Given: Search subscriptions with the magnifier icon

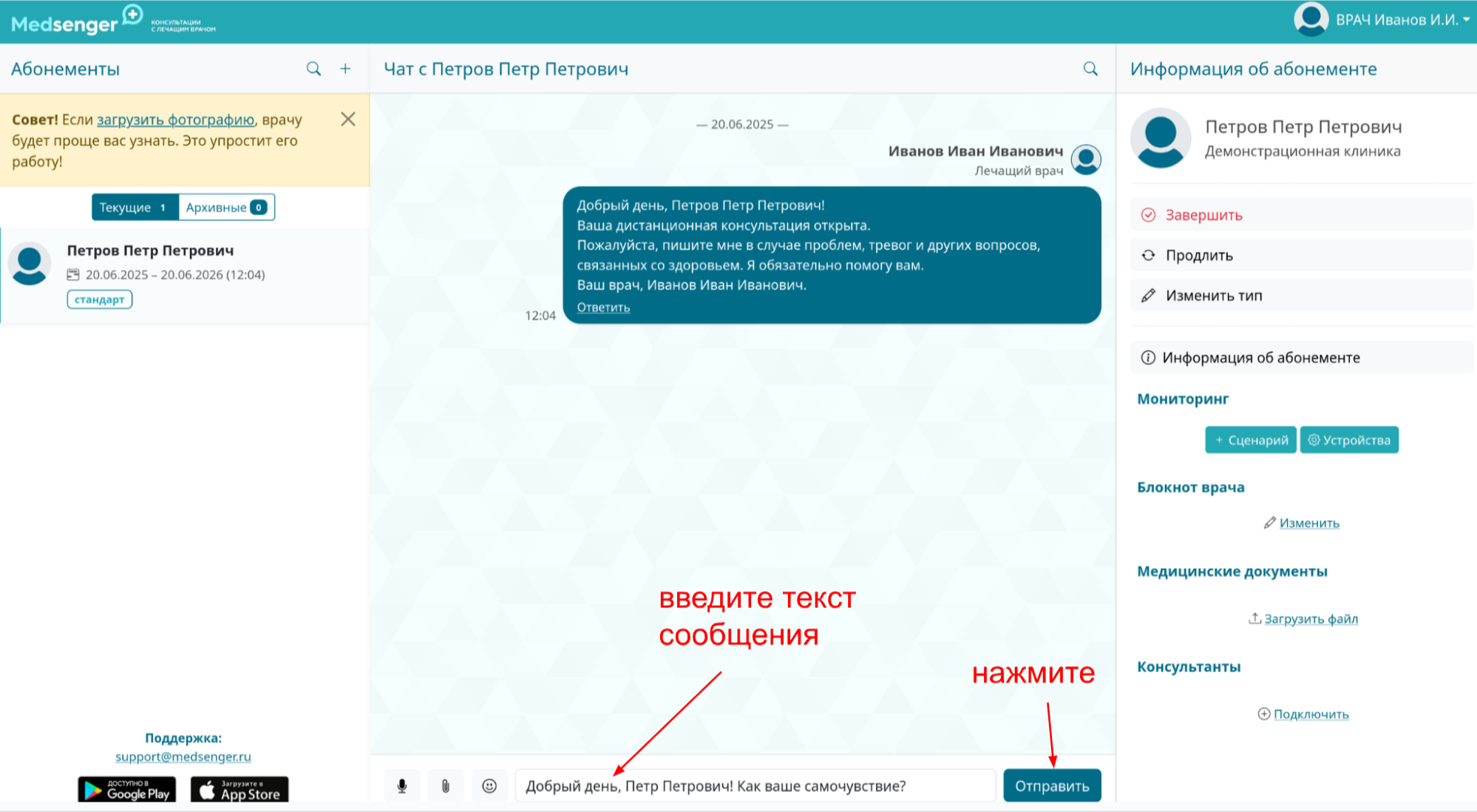Looking at the screenshot, I should (x=313, y=69).
